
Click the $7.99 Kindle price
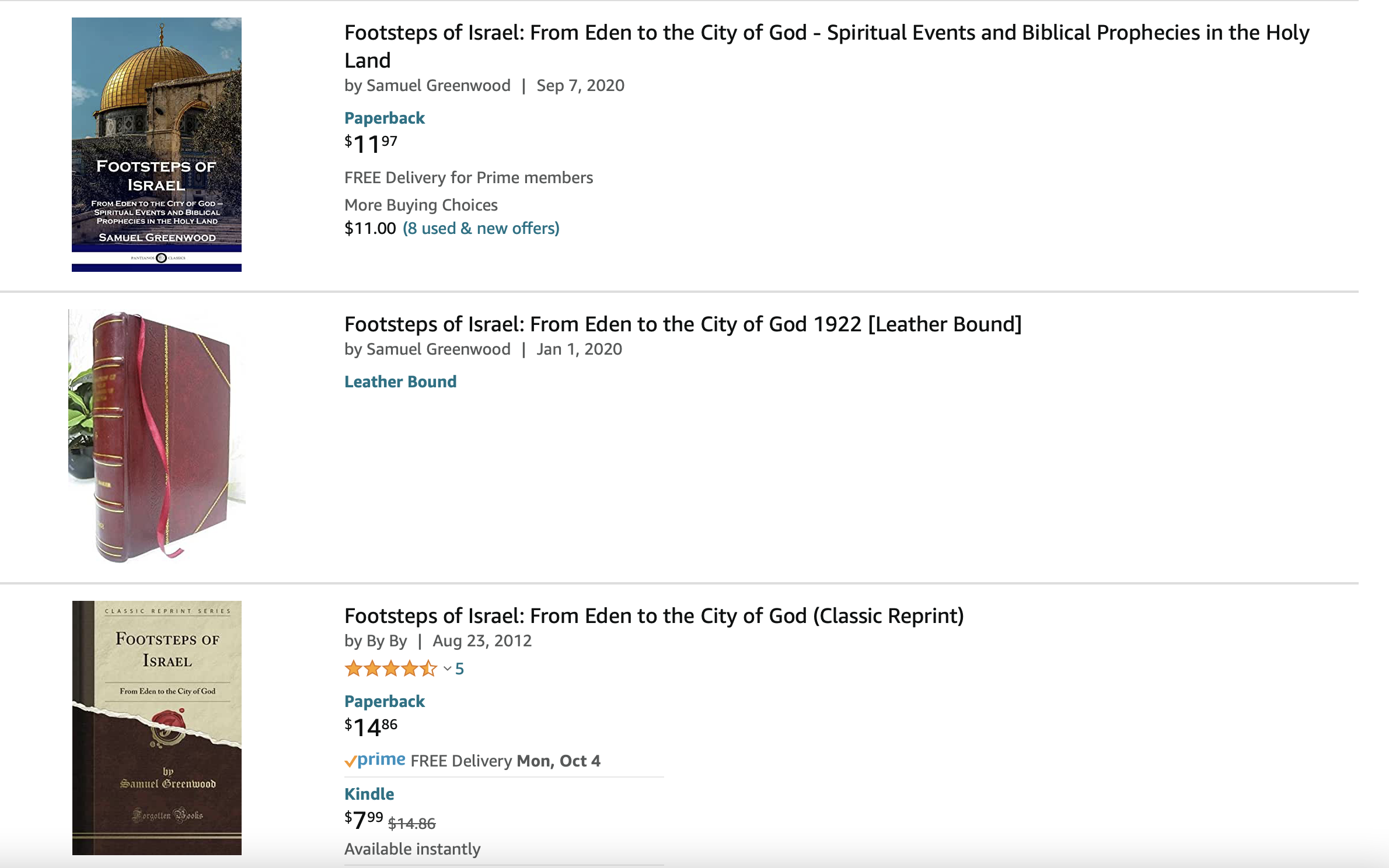pos(364,820)
